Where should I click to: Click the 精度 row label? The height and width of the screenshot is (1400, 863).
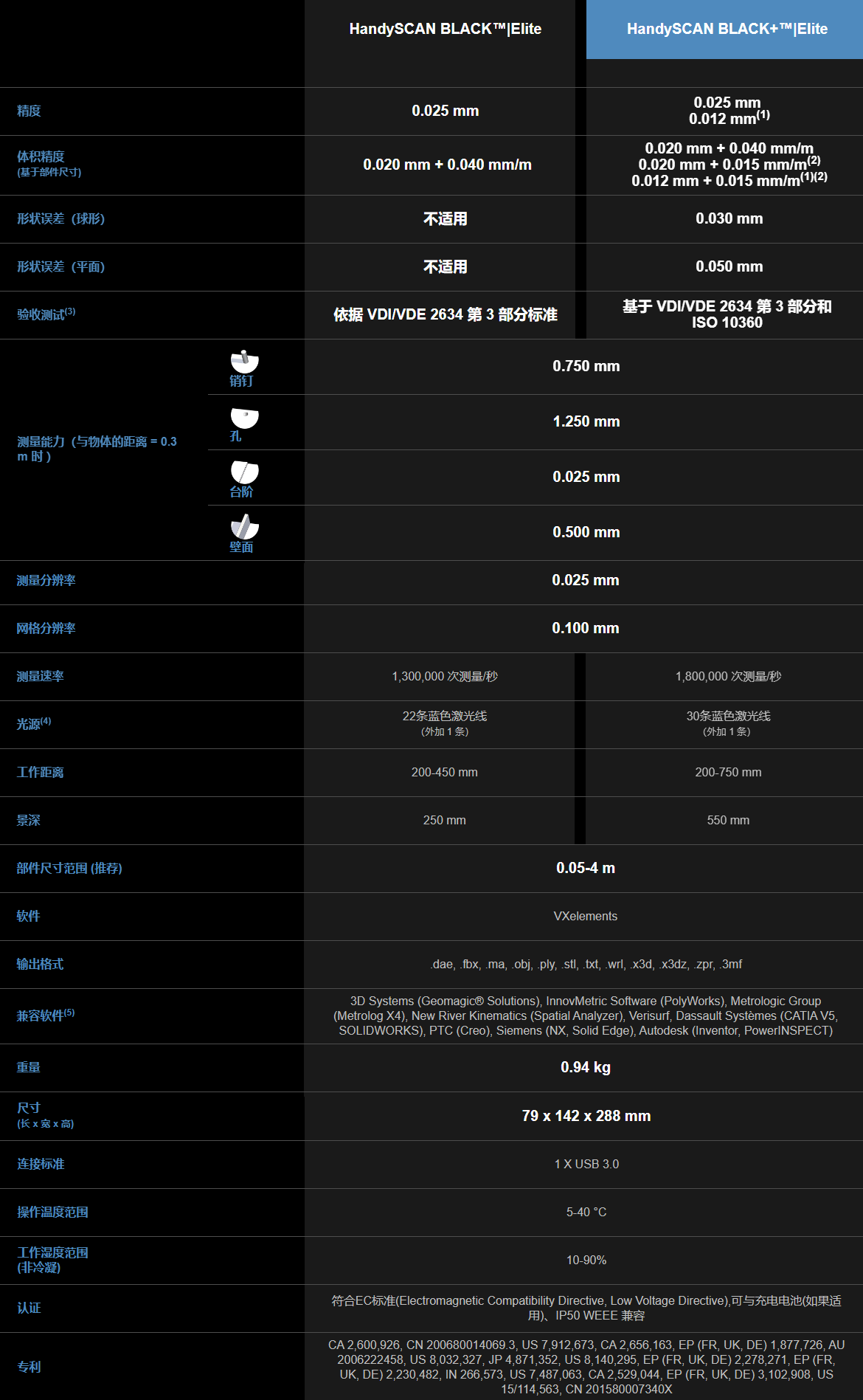pos(29,111)
